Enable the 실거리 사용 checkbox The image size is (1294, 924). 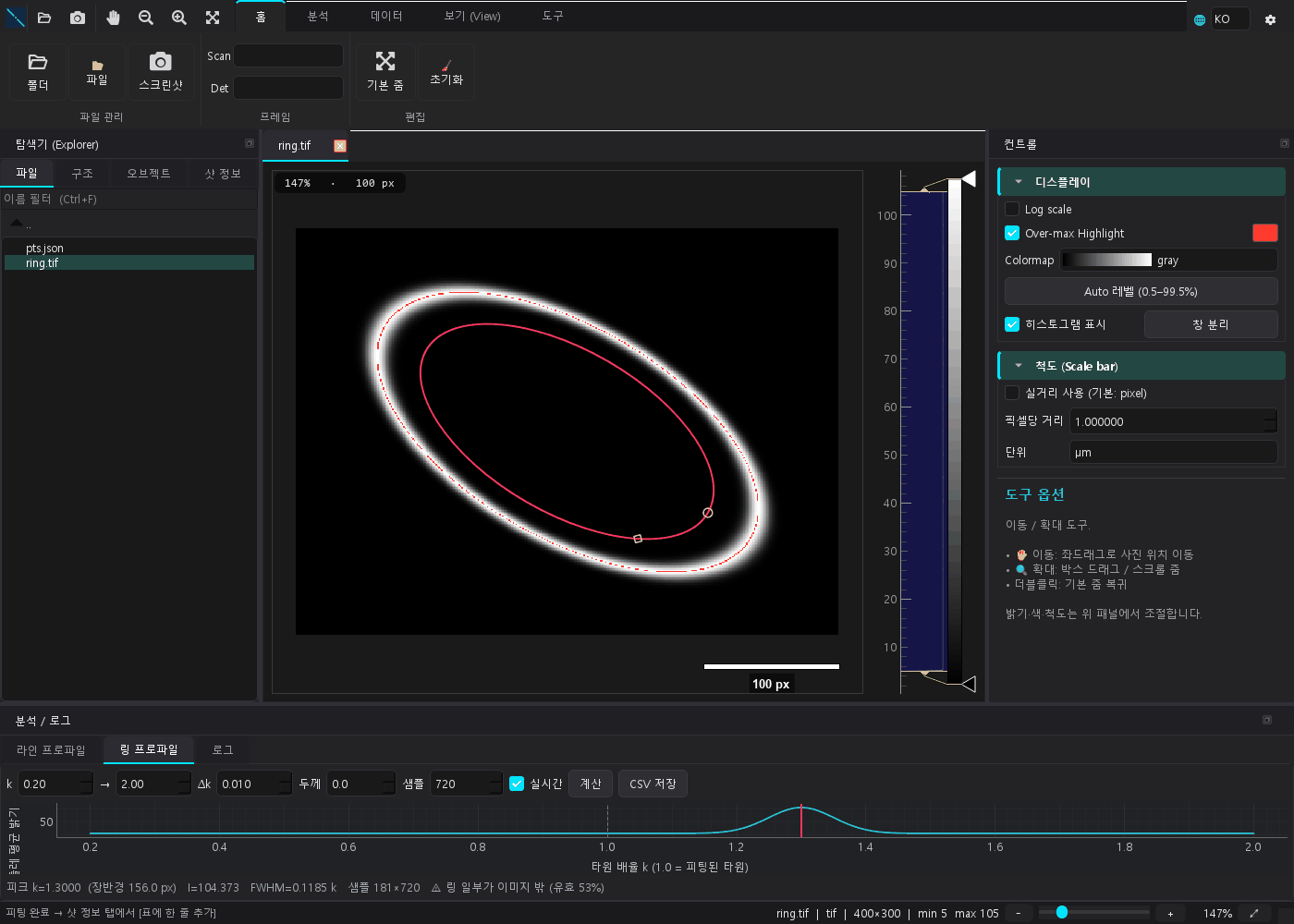1012,393
